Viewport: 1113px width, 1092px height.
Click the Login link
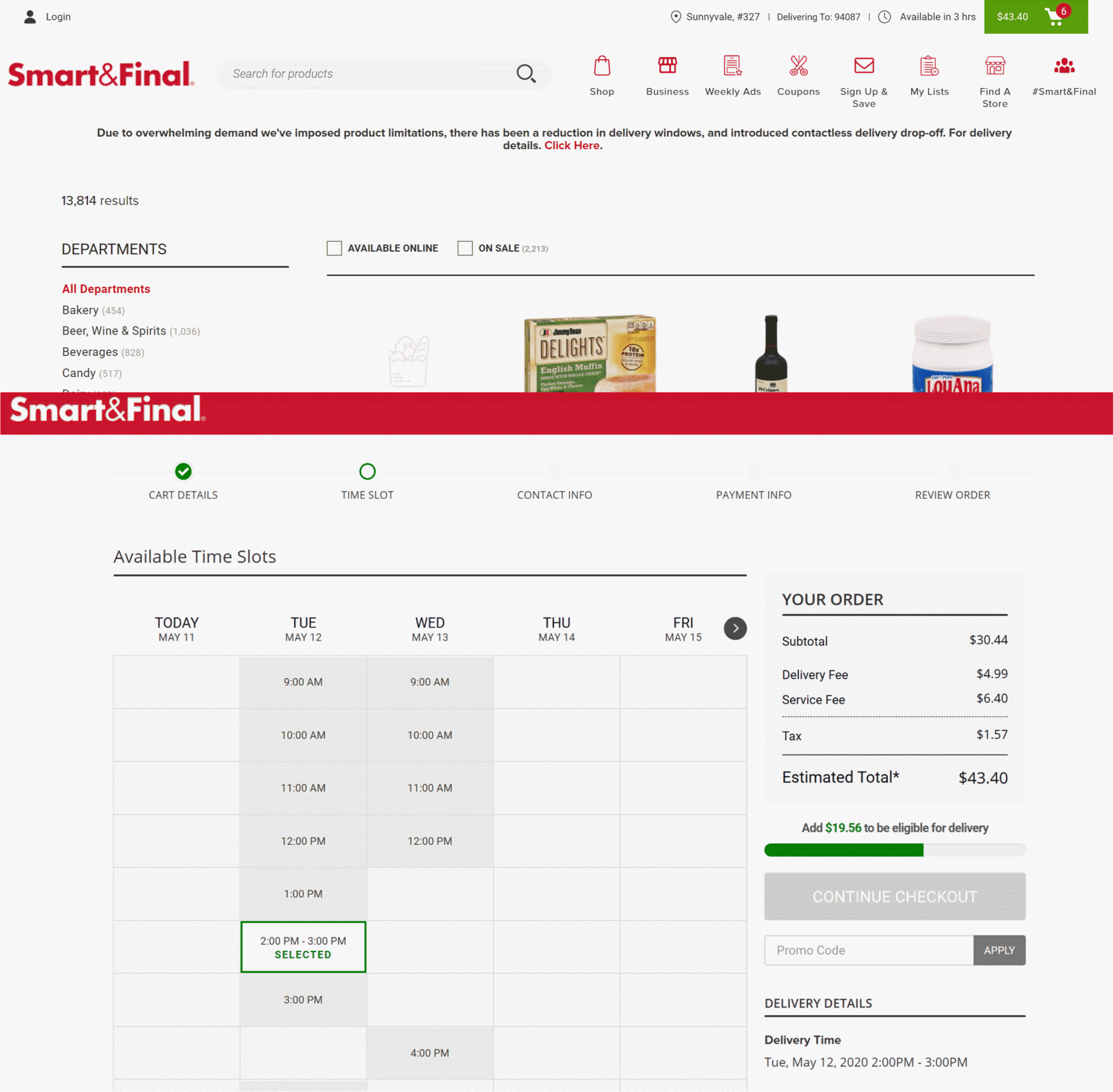coord(58,17)
